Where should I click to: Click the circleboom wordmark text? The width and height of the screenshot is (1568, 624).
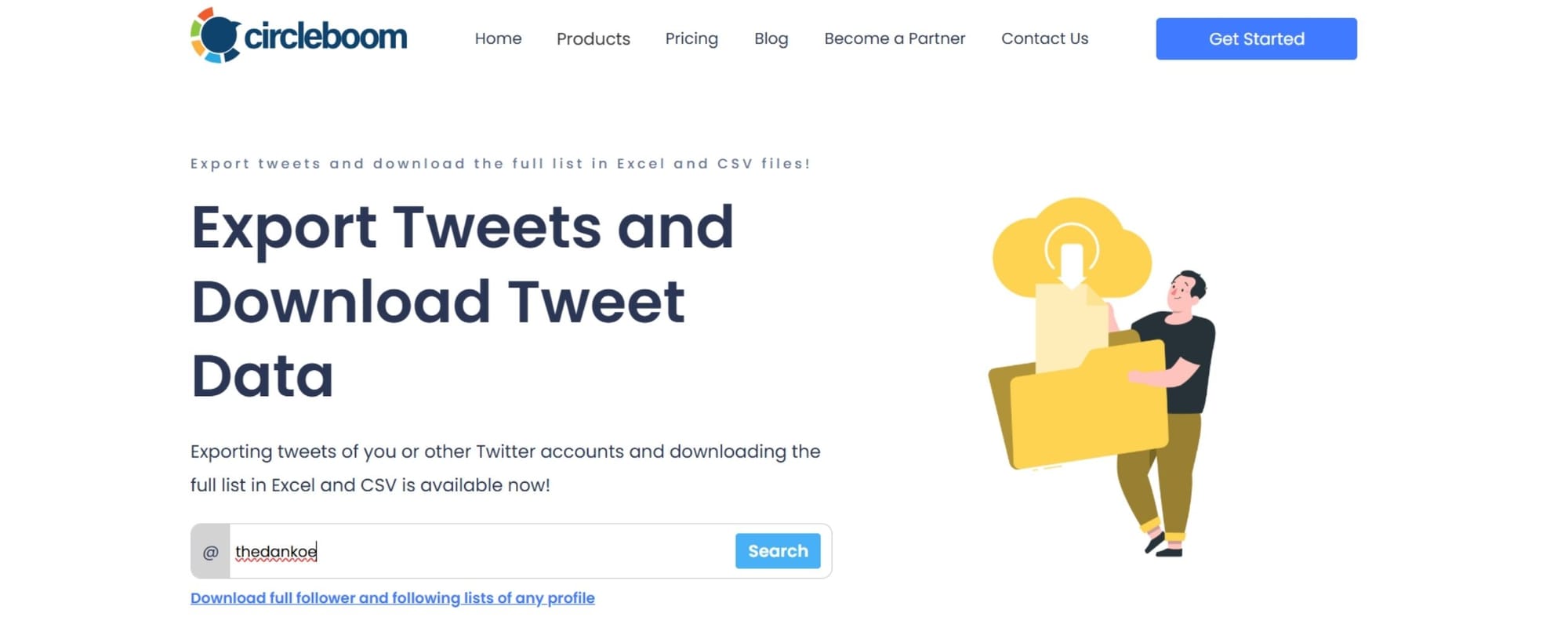325,37
